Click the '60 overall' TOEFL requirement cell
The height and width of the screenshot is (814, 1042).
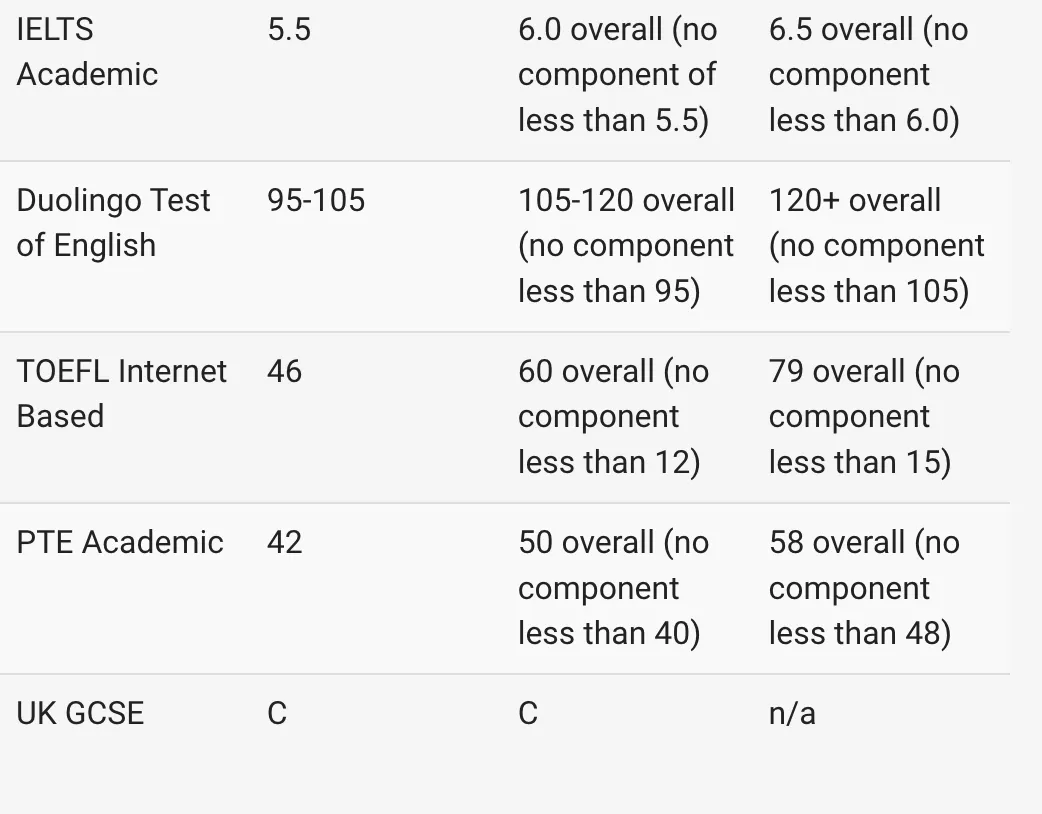pos(613,416)
